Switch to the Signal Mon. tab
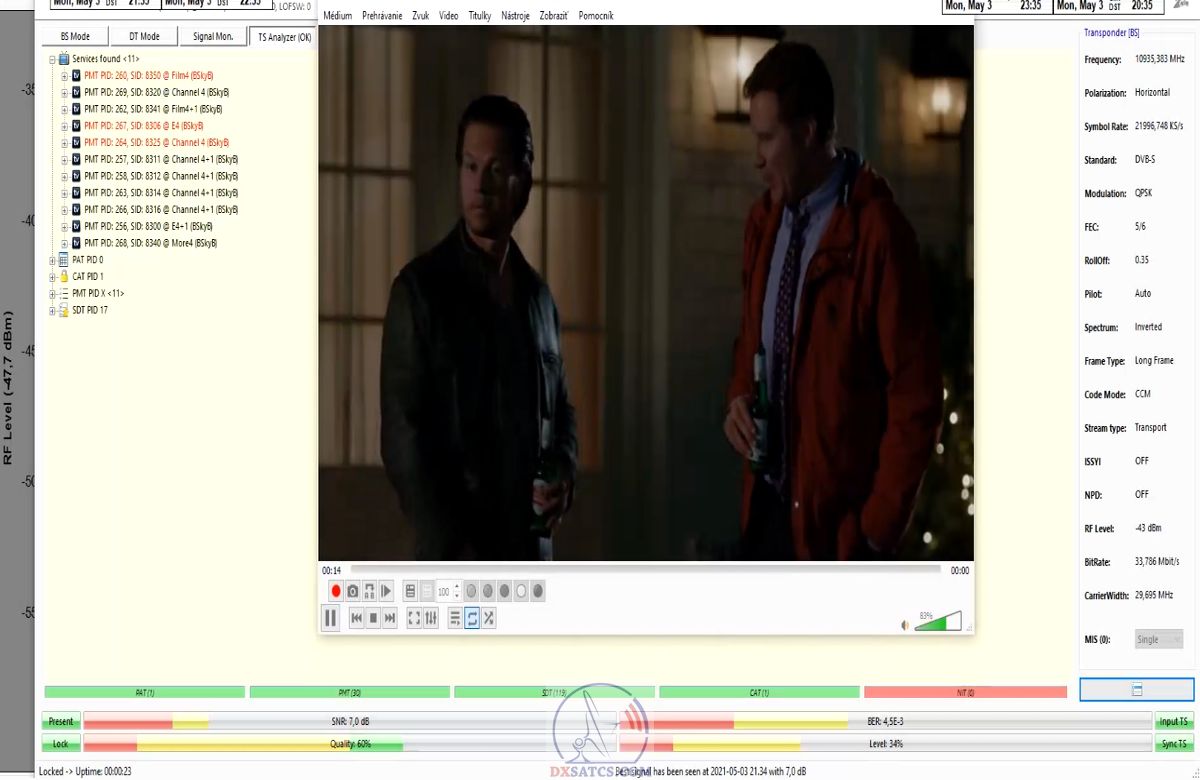Image resolution: width=1200 pixels, height=780 pixels. [212, 37]
